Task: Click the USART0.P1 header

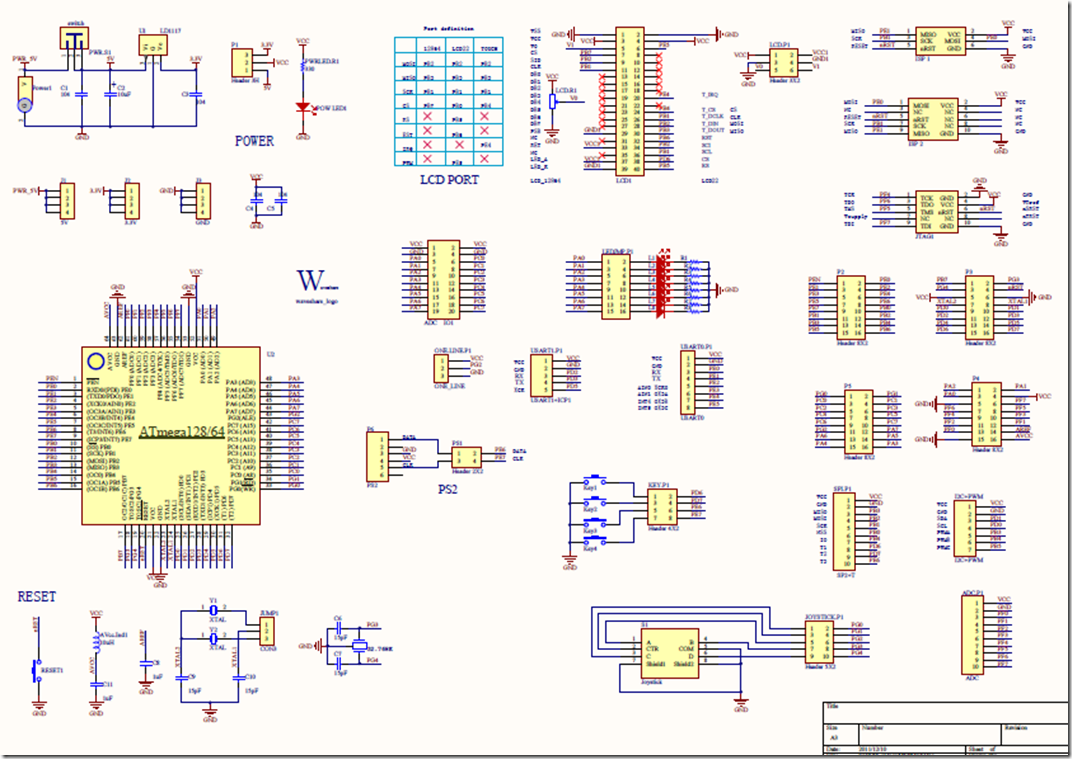Action: (688, 383)
